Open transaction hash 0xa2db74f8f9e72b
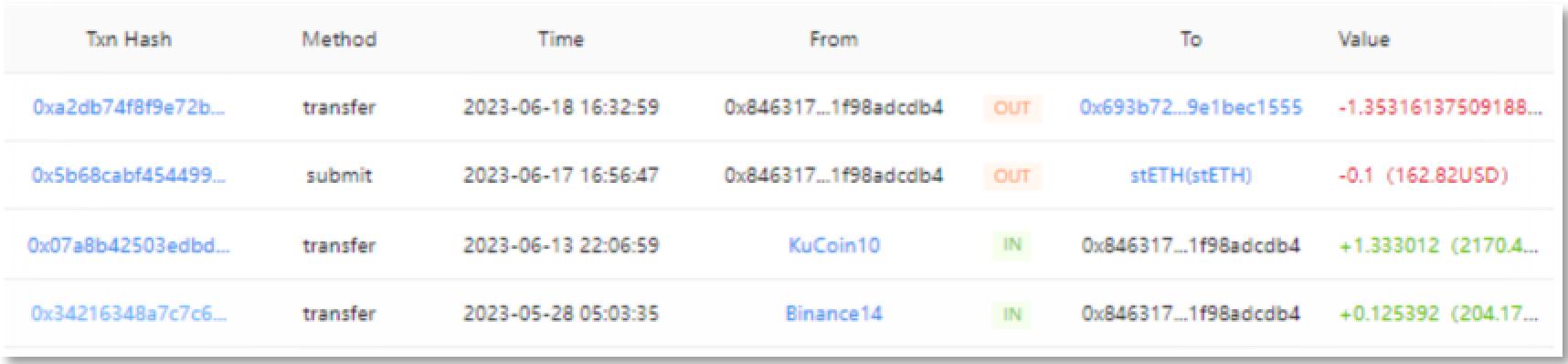Screen dimensions: 1568x364 [x=129, y=107]
